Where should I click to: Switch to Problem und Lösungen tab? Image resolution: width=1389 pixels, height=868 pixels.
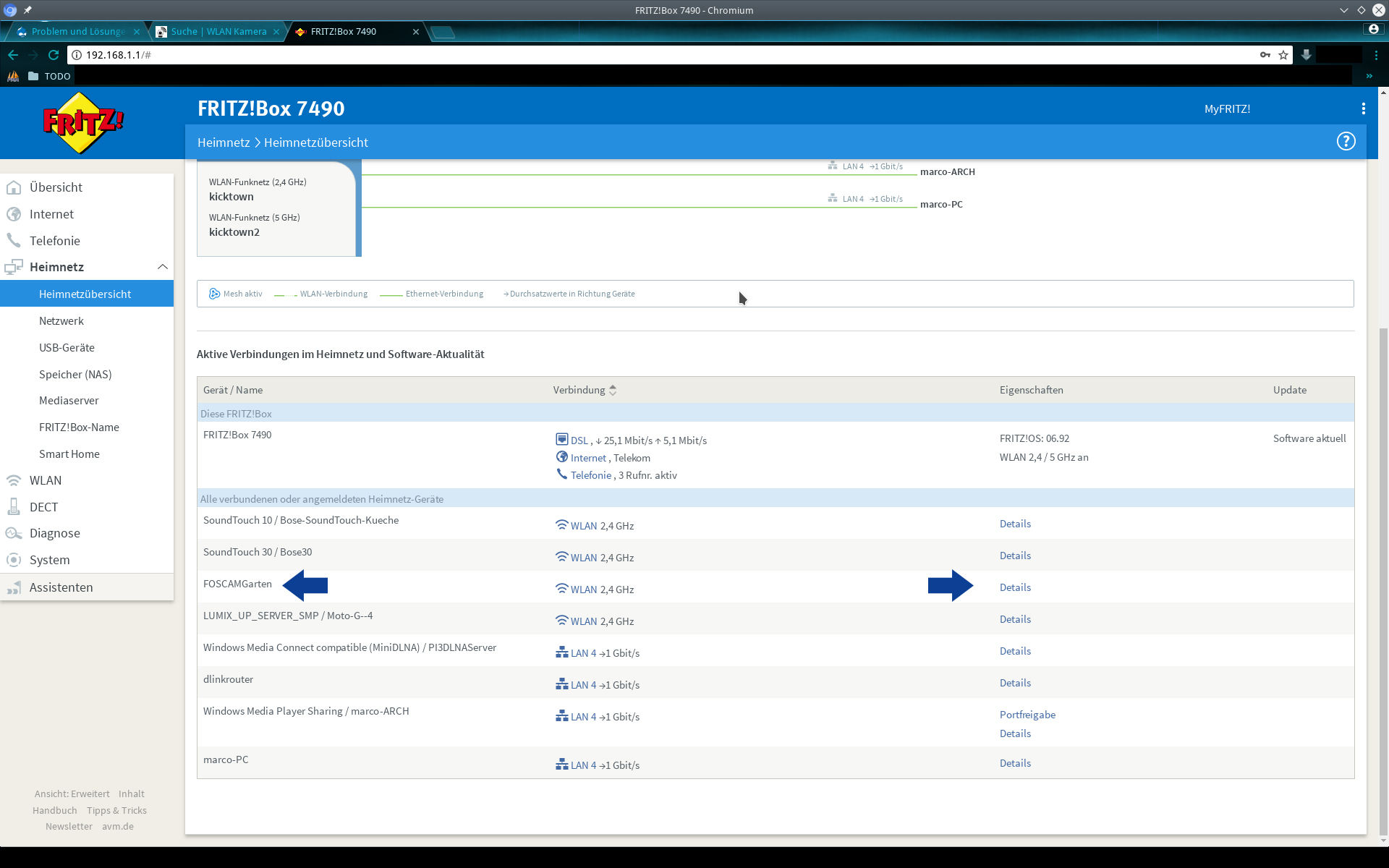tap(77, 31)
